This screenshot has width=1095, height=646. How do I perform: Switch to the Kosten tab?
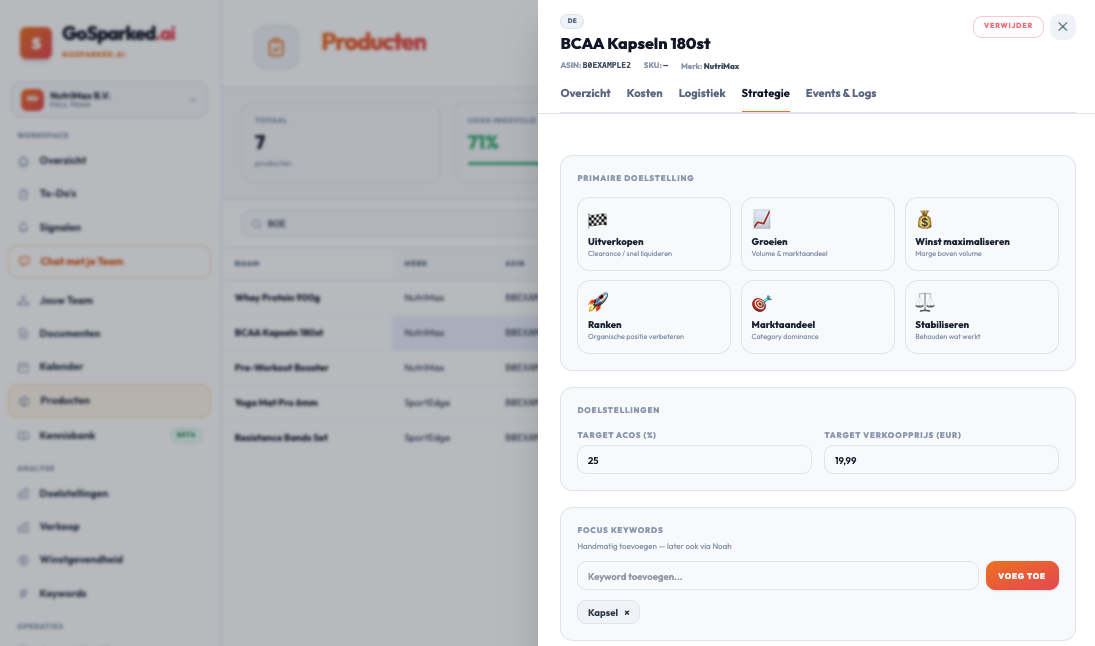pyautogui.click(x=644, y=93)
